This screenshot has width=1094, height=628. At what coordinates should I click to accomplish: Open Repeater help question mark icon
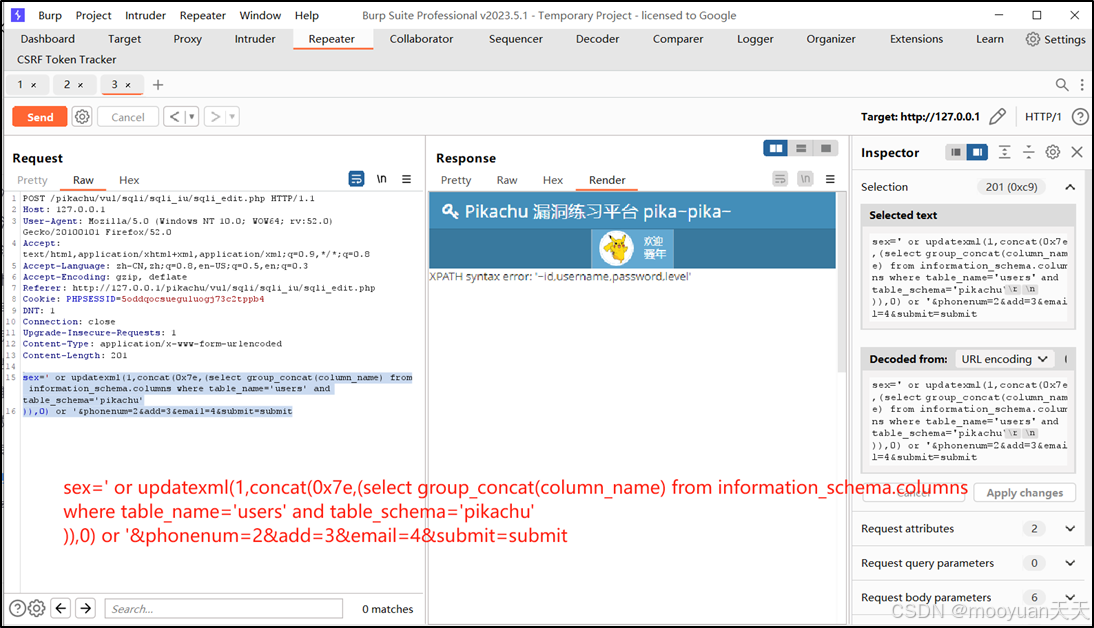click(x=1079, y=117)
